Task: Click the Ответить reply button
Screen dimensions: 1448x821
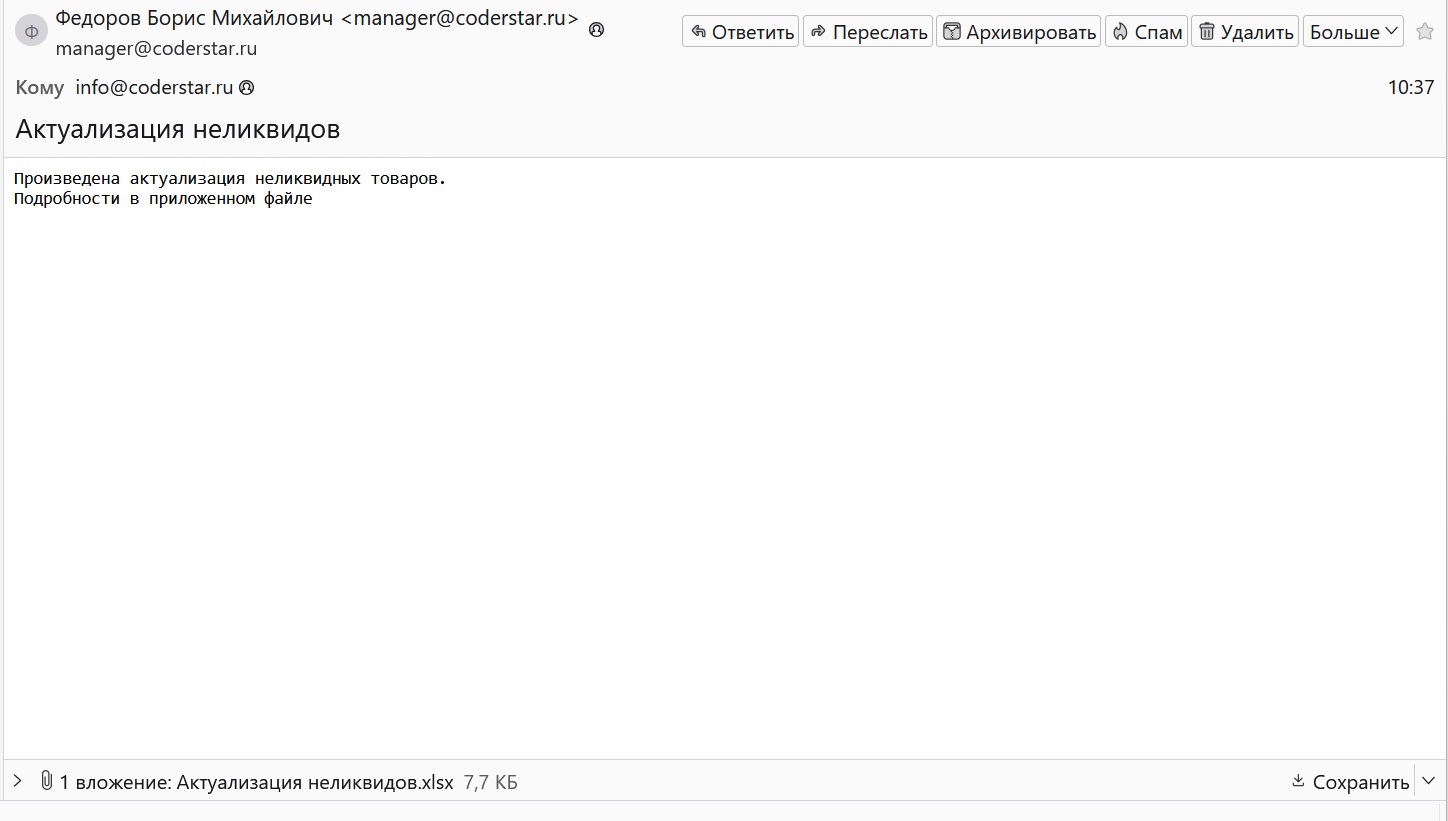Action: tap(740, 32)
